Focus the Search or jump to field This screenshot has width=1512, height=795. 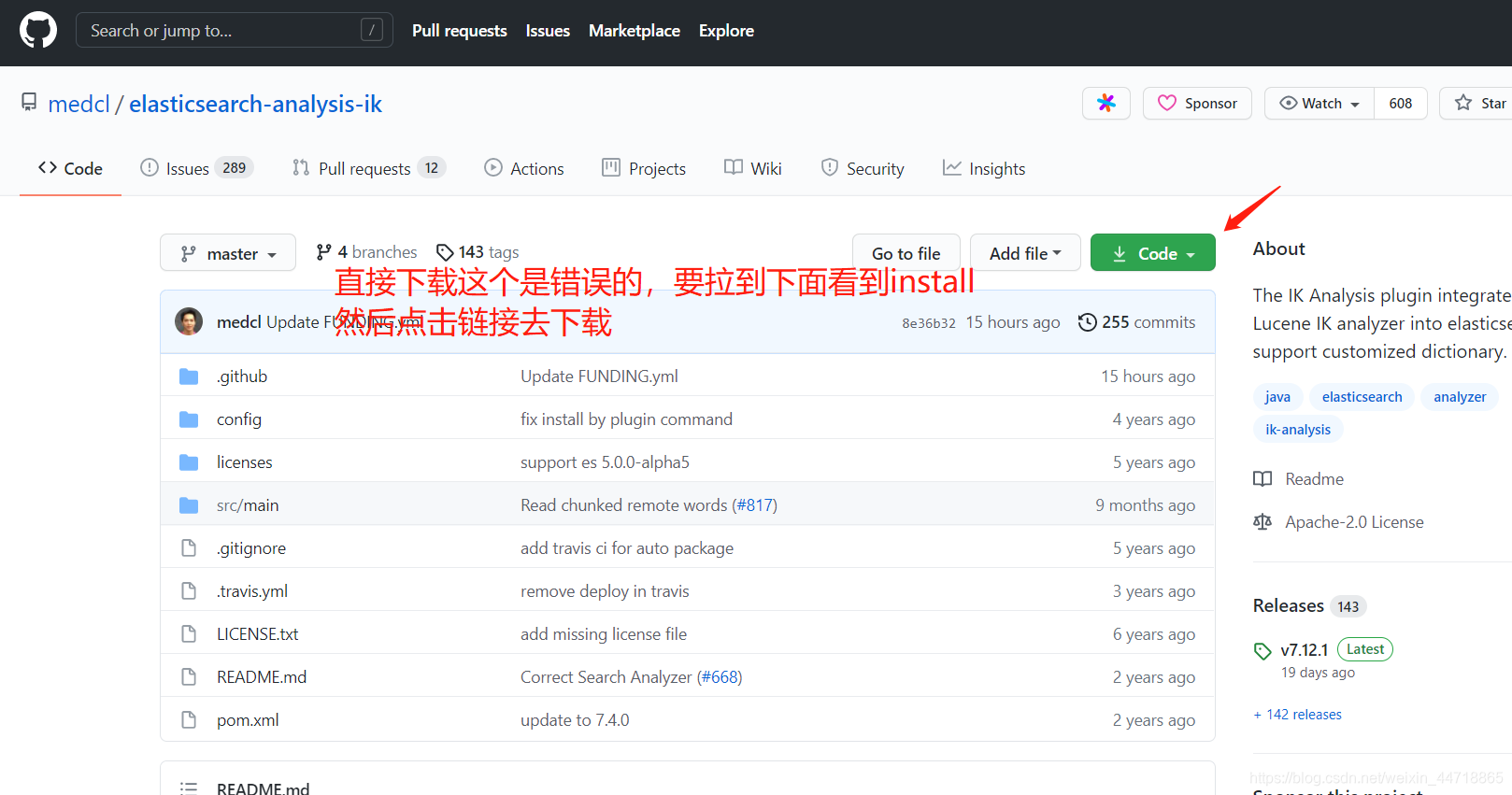pos(234,31)
